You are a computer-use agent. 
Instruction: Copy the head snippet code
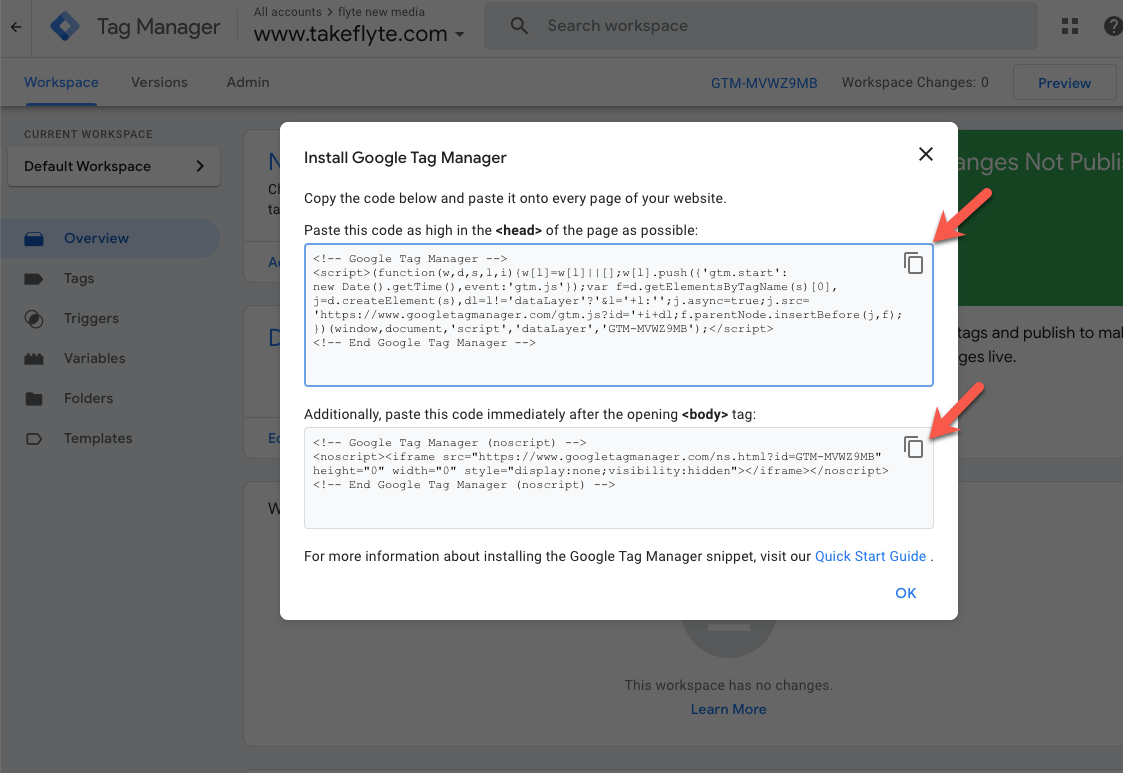click(913, 263)
